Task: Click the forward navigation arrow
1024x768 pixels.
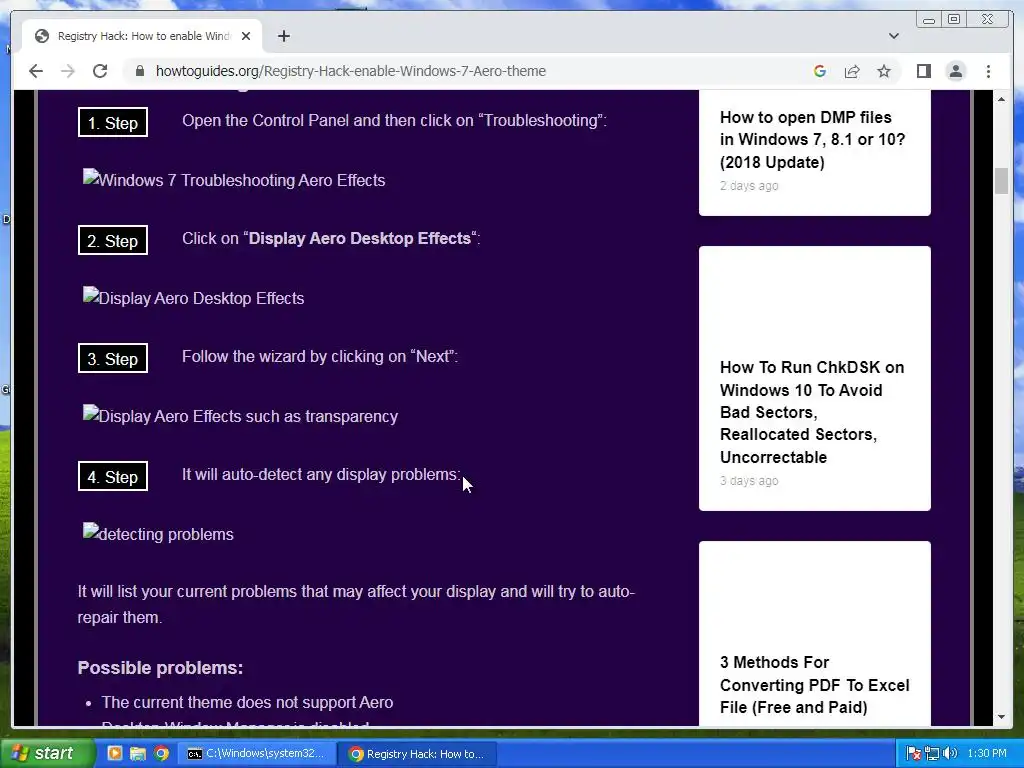Action: (68, 71)
